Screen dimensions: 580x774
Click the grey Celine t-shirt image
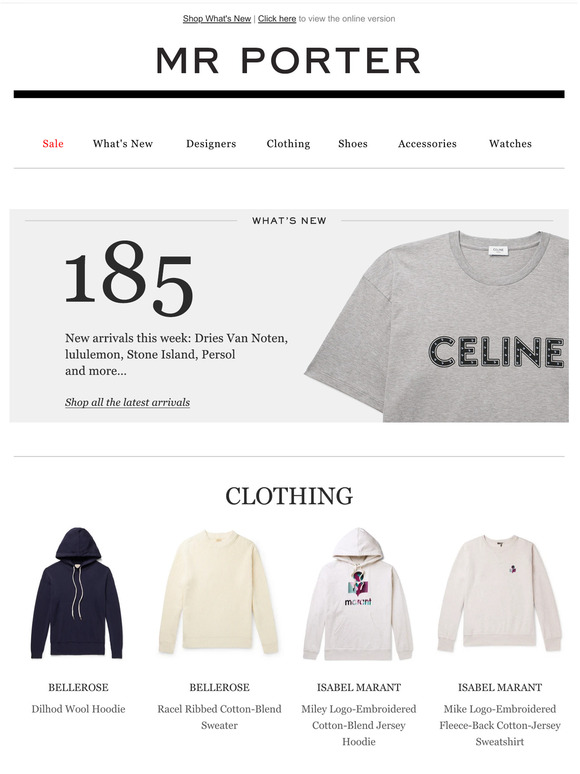(x=437, y=326)
